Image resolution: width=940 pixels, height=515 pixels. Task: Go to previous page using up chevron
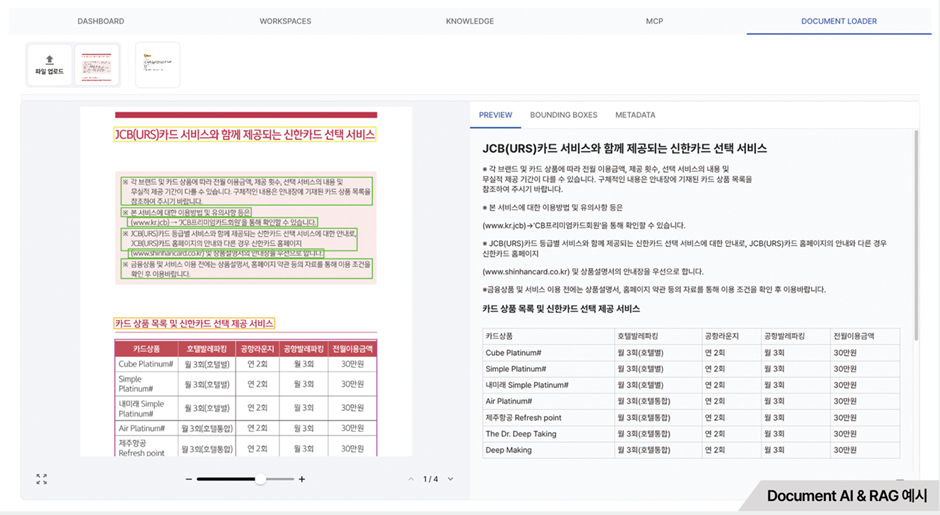pos(410,479)
